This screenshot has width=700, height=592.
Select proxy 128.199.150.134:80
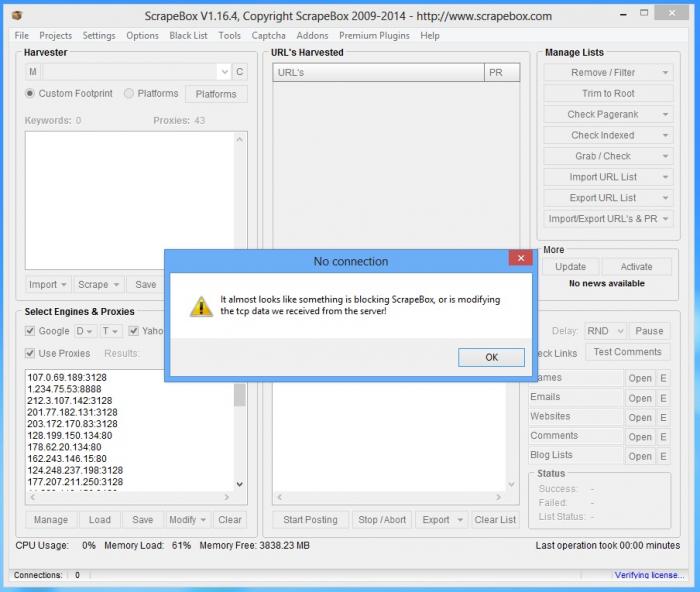coord(70,435)
